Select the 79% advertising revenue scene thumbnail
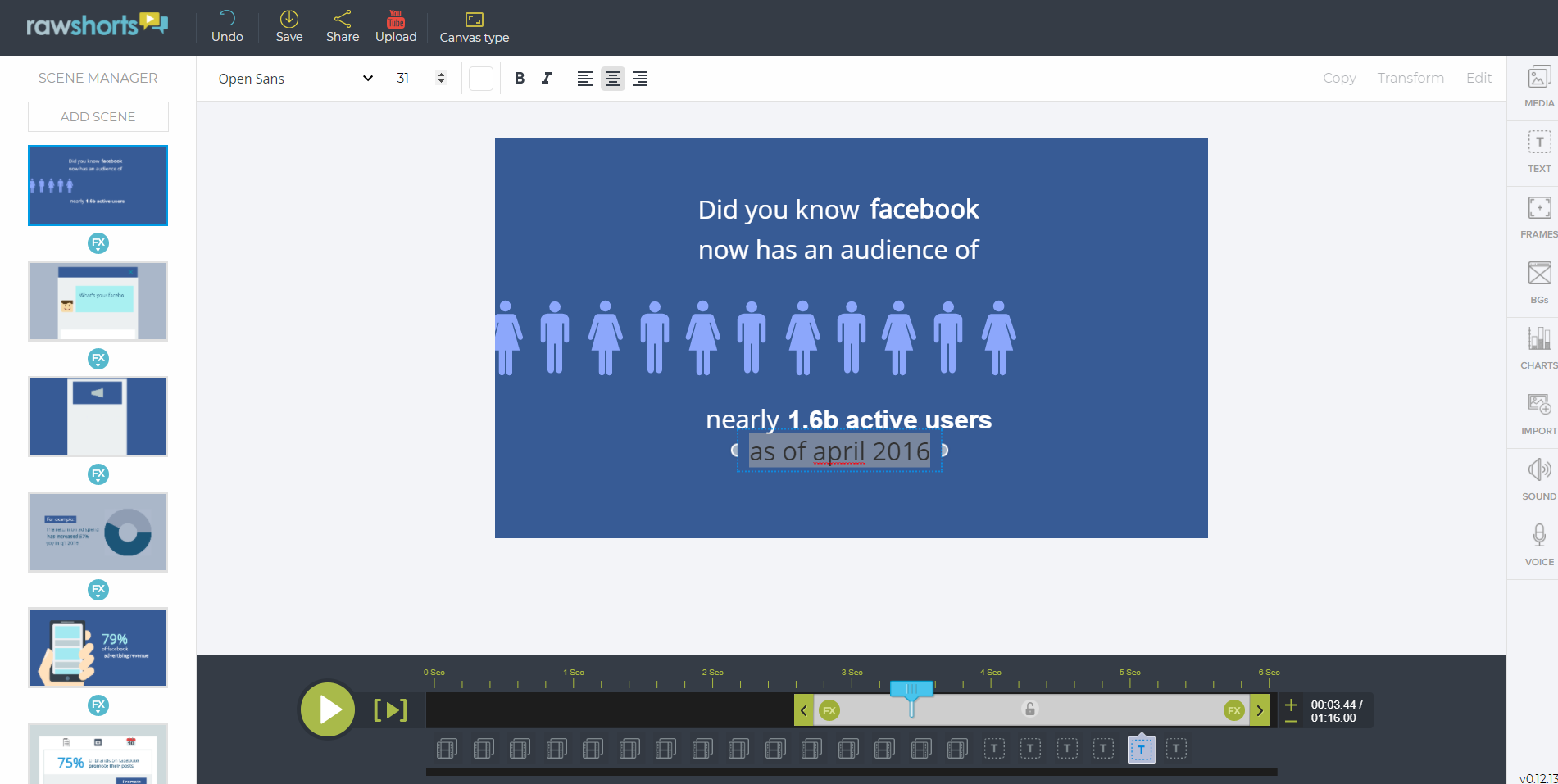This screenshot has width=1558, height=784. (x=98, y=648)
